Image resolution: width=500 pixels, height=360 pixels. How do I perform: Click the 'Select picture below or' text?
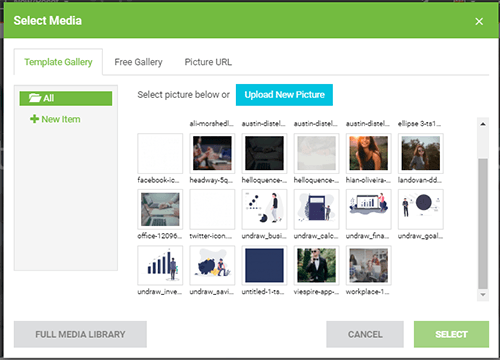tap(184, 95)
